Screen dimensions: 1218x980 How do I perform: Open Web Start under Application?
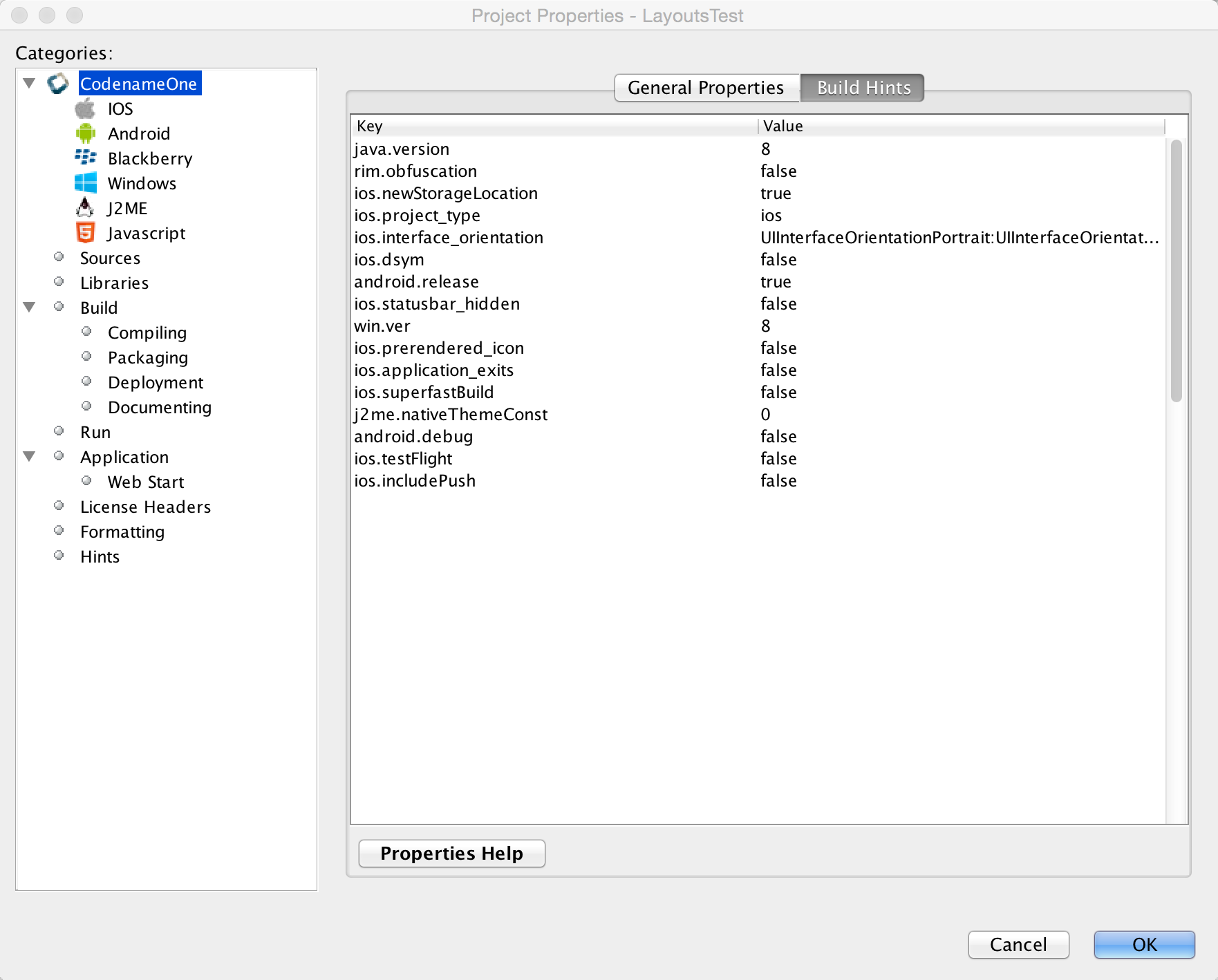(x=146, y=482)
